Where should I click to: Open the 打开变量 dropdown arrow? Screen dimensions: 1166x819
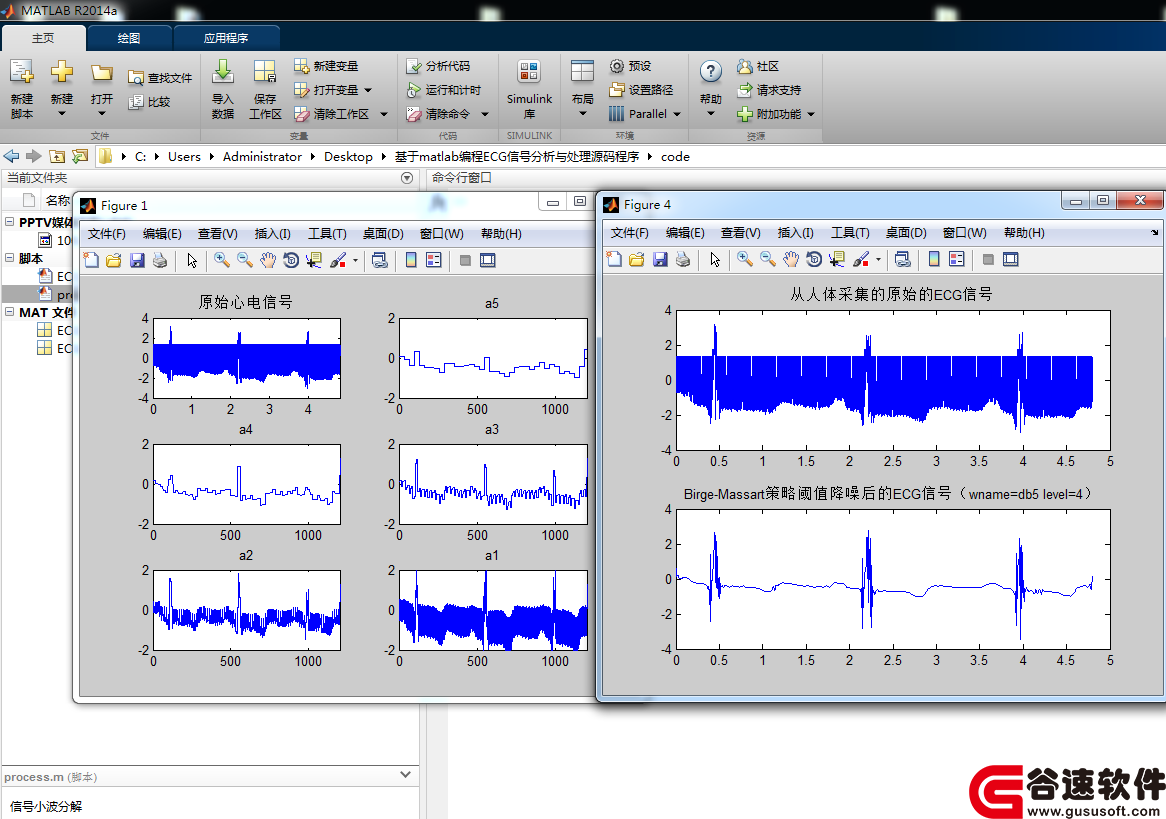point(368,90)
